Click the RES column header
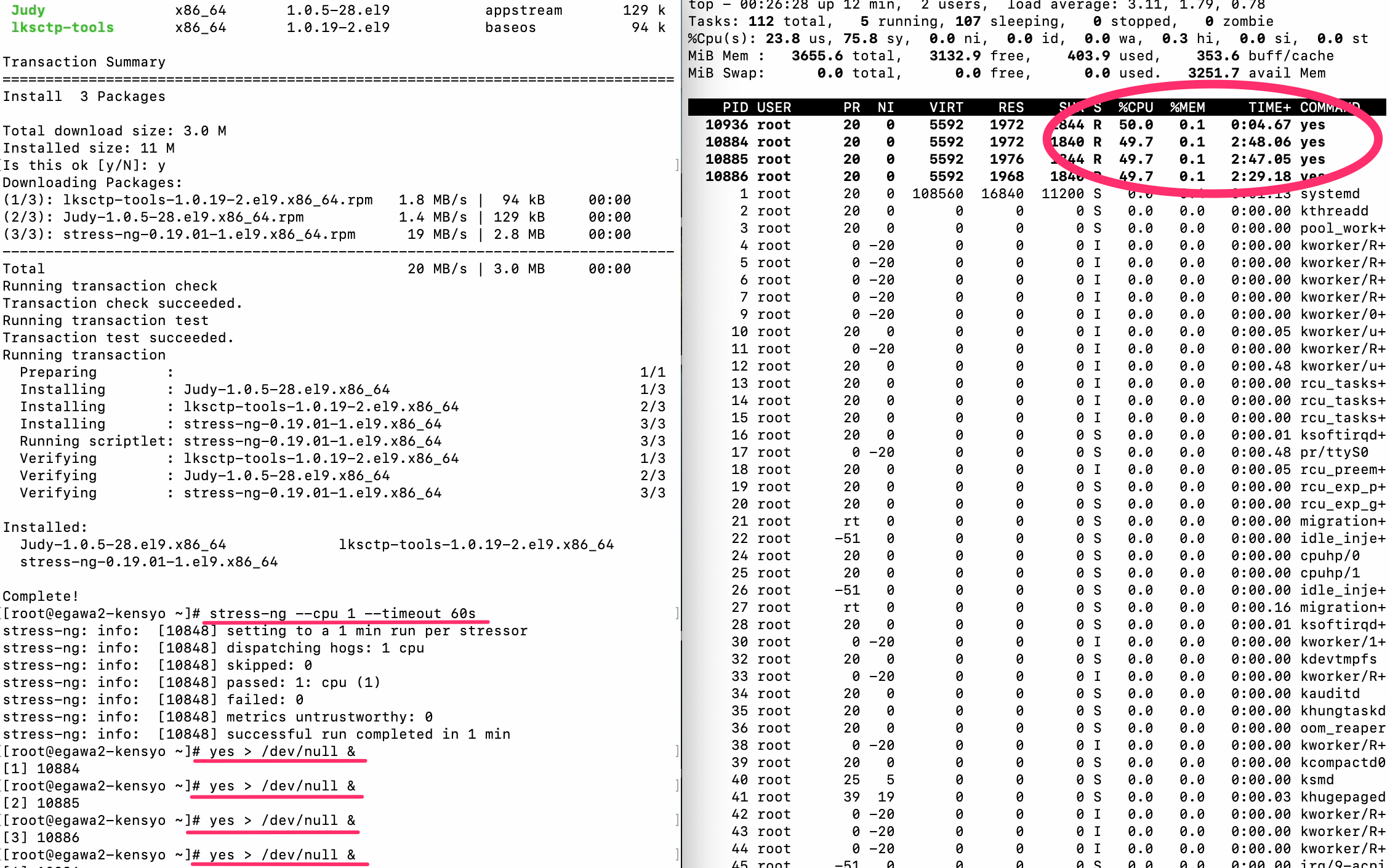The image size is (1390, 868). click(1011, 107)
